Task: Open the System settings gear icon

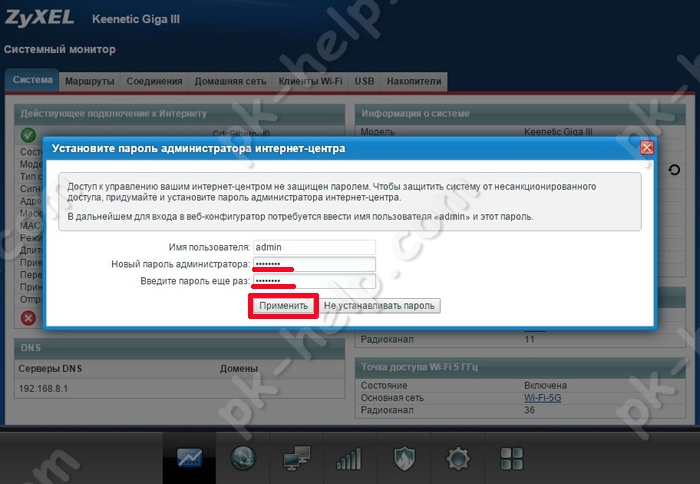Action: pyautogui.click(x=458, y=459)
